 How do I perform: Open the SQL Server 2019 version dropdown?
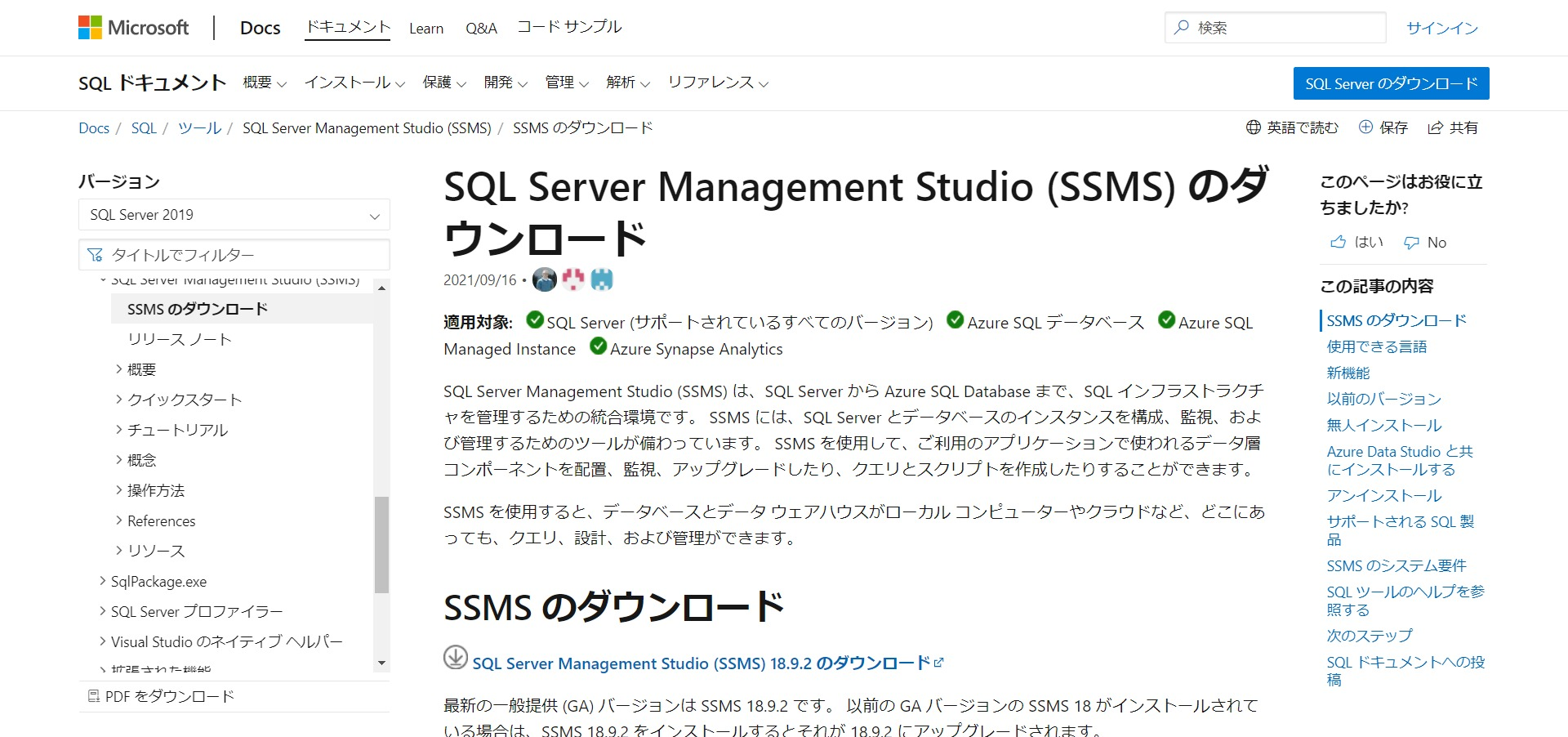coord(234,215)
